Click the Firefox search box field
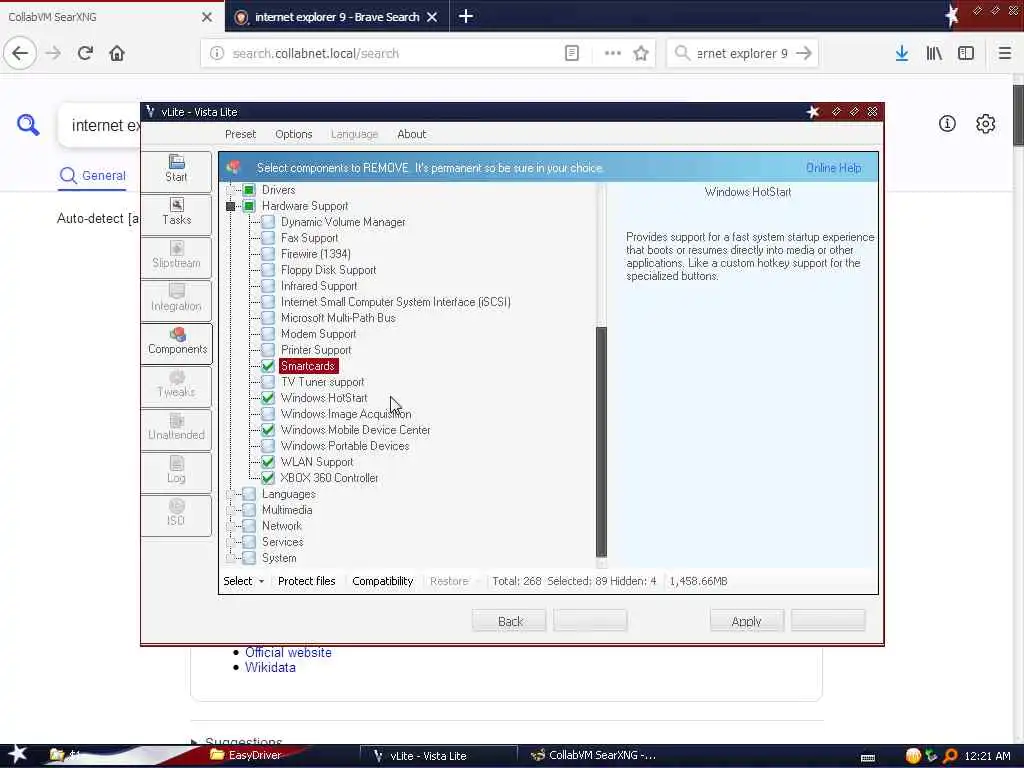Viewport: 1024px width, 768px height. (x=742, y=54)
